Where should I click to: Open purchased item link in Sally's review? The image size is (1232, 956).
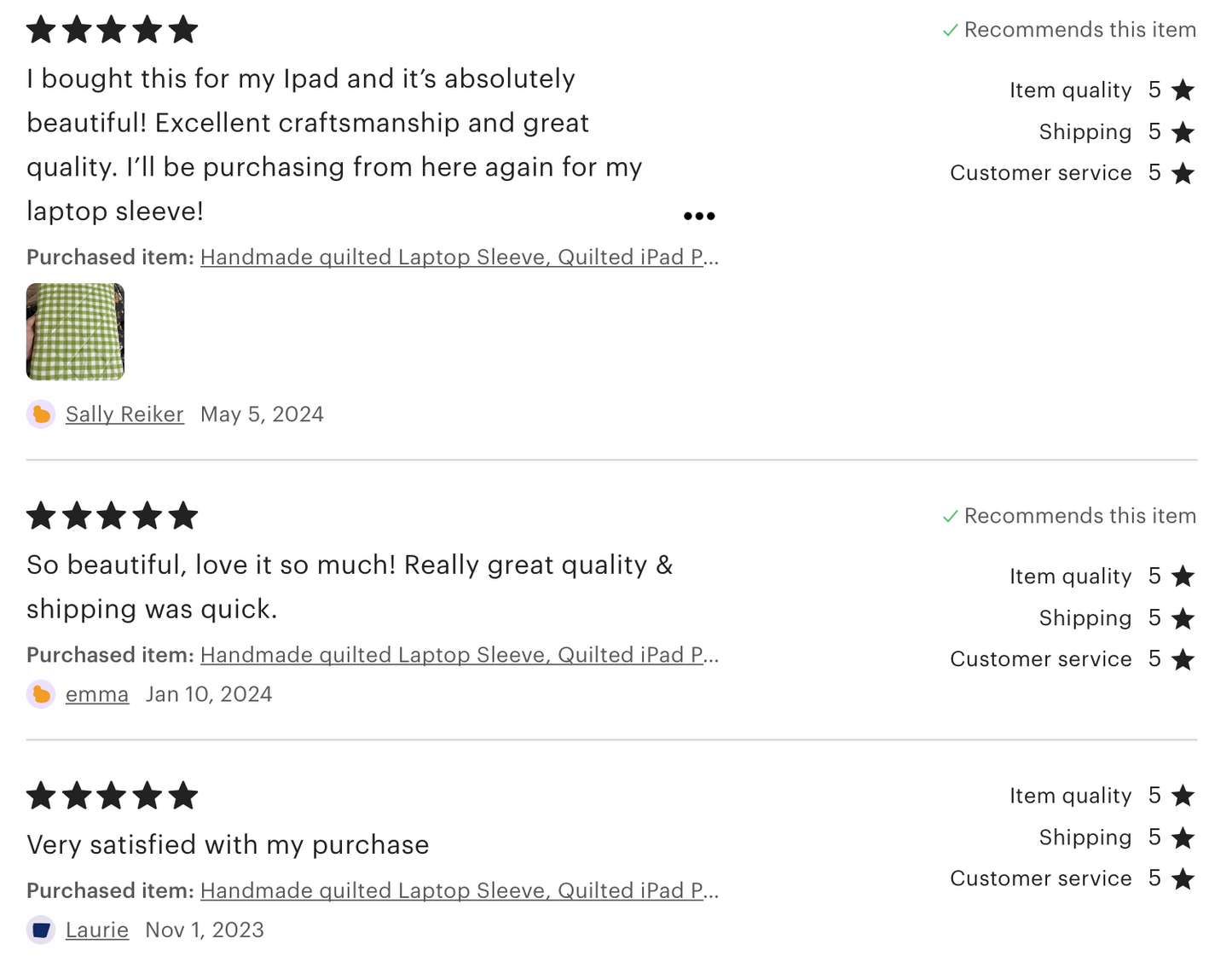tap(460, 257)
